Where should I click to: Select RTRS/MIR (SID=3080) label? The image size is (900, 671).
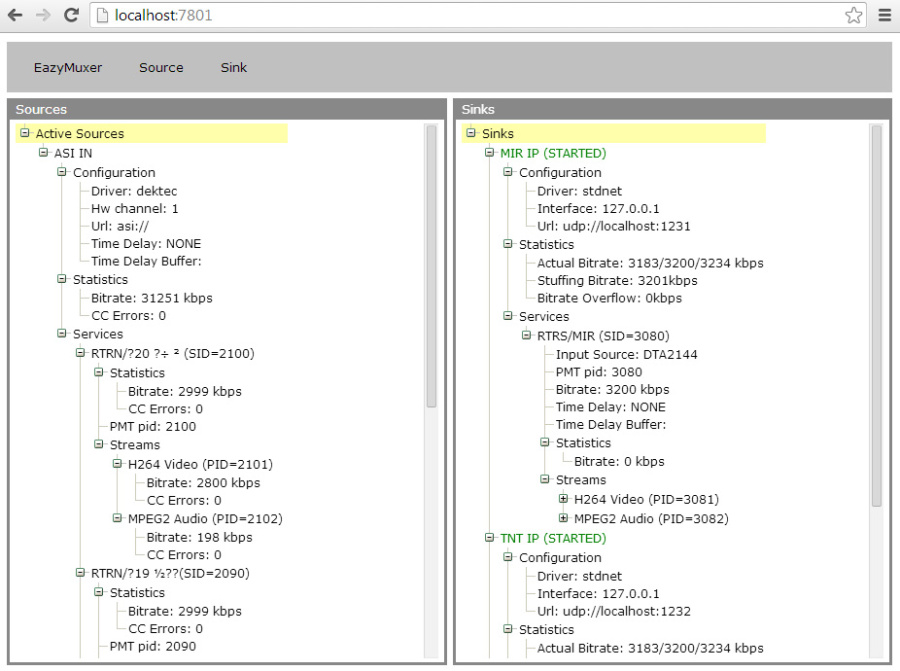(603, 336)
